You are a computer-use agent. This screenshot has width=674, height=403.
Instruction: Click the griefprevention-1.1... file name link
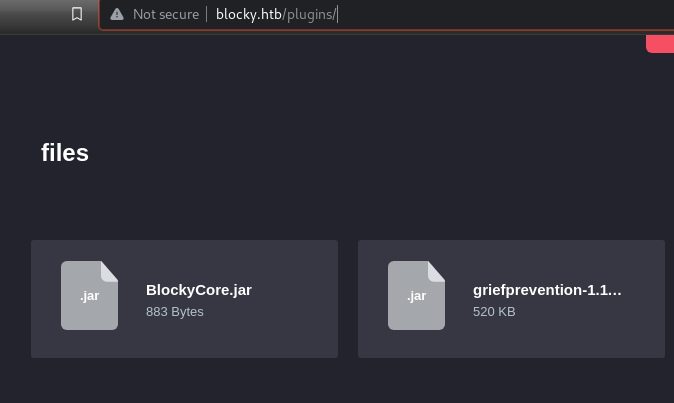[x=547, y=290]
